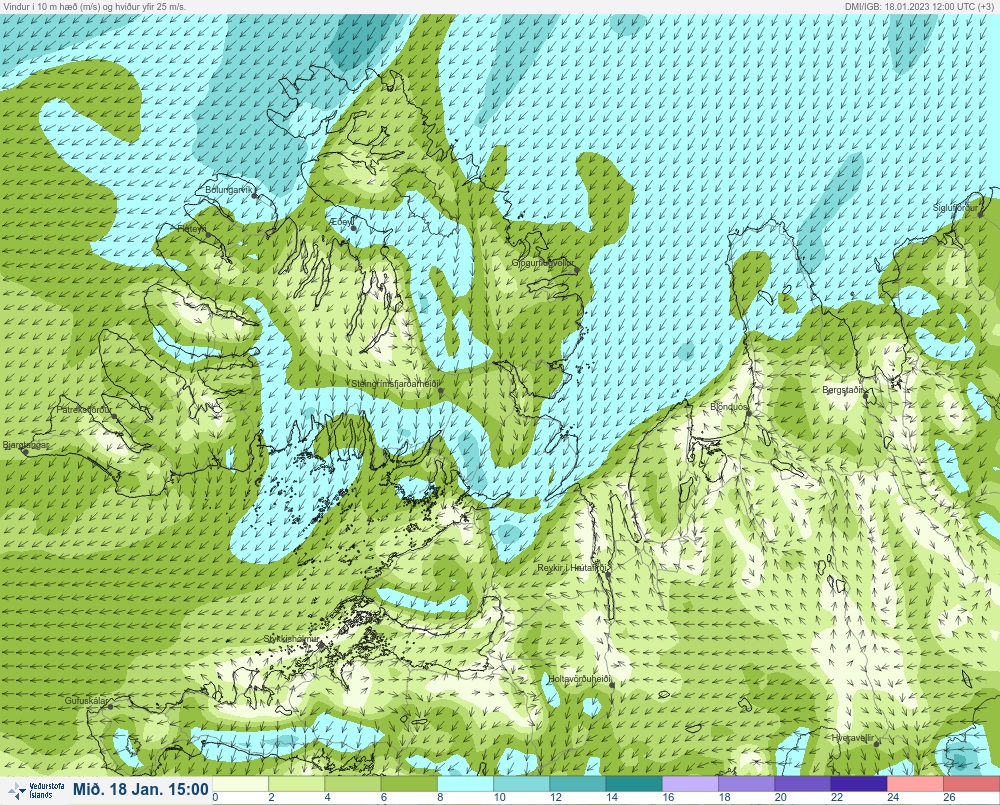This screenshot has height=805, width=1000.
Task: Click the 'DMI/IGB: 18.01.2023 12:00 UTC' model run text
Action: pyautogui.click(x=921, y=6)
